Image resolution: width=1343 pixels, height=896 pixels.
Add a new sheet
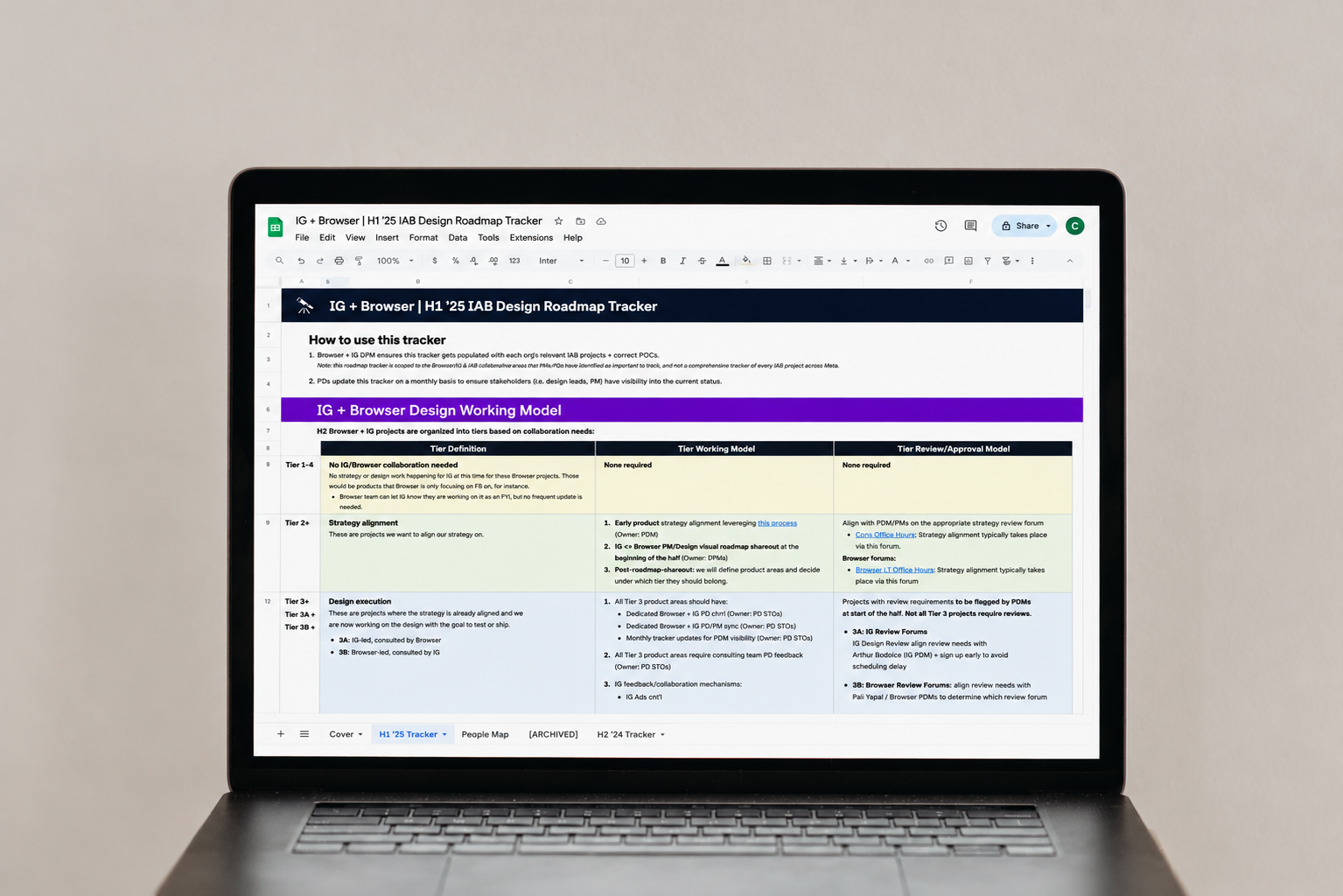281,734
